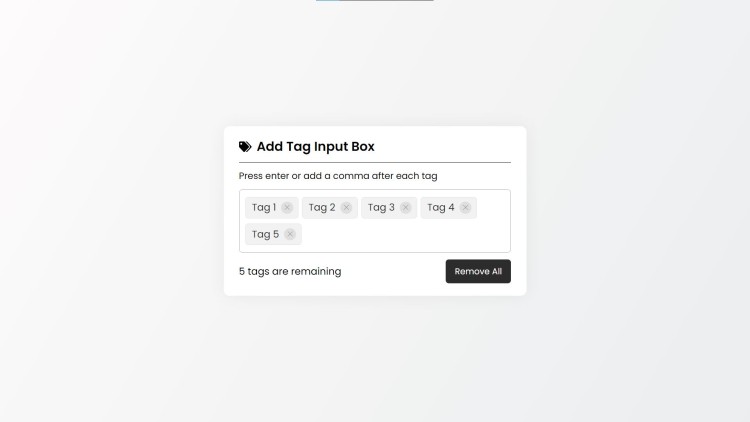The height and width of the screenshot is (422, 750).
Task: Pick the Tag 3 chip label
Action: pos(381,208)
